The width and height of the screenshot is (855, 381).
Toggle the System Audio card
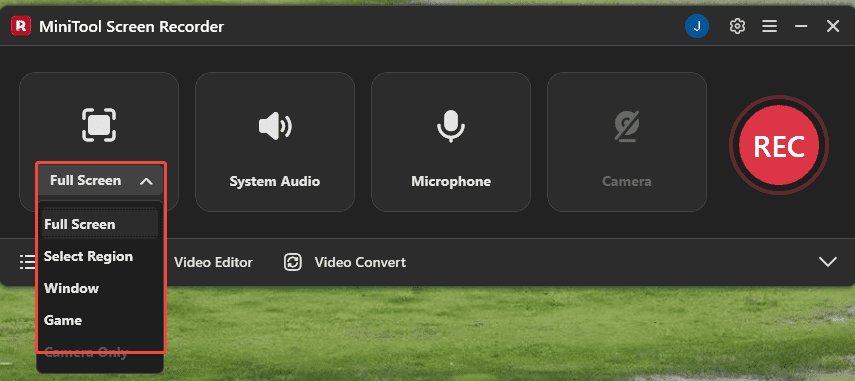(275, 142)
